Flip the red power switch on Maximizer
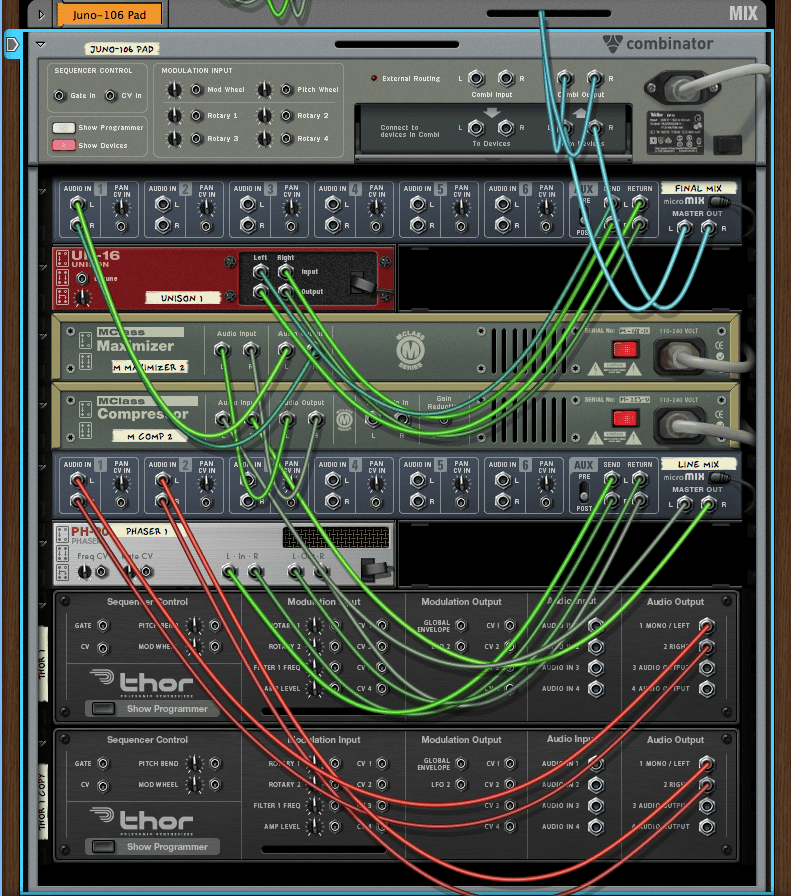This screenshot has height=896, width=791. click(x=625, y=349)
